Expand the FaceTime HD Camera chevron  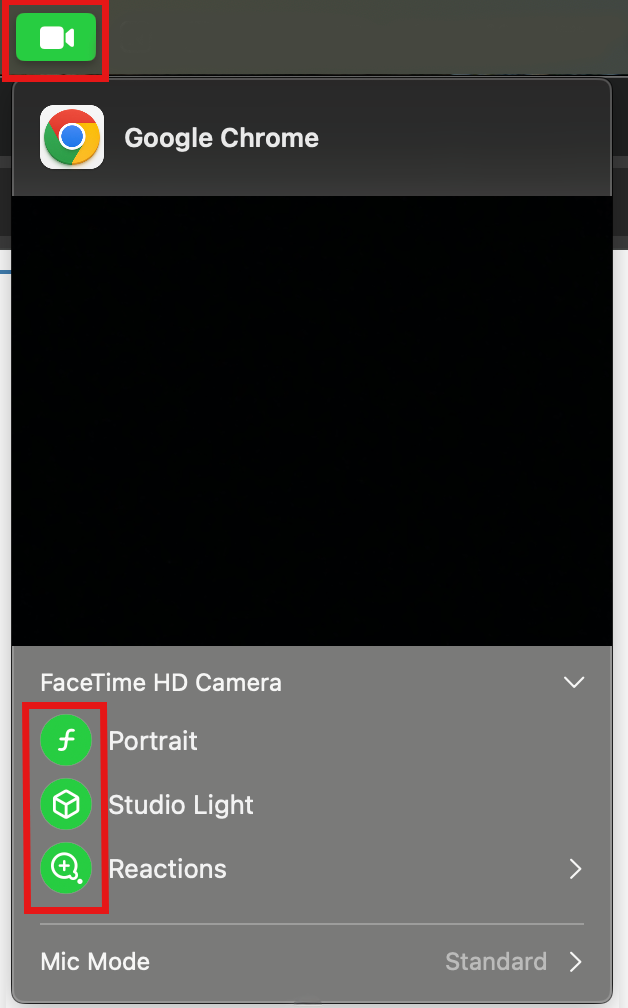point(574,682)
